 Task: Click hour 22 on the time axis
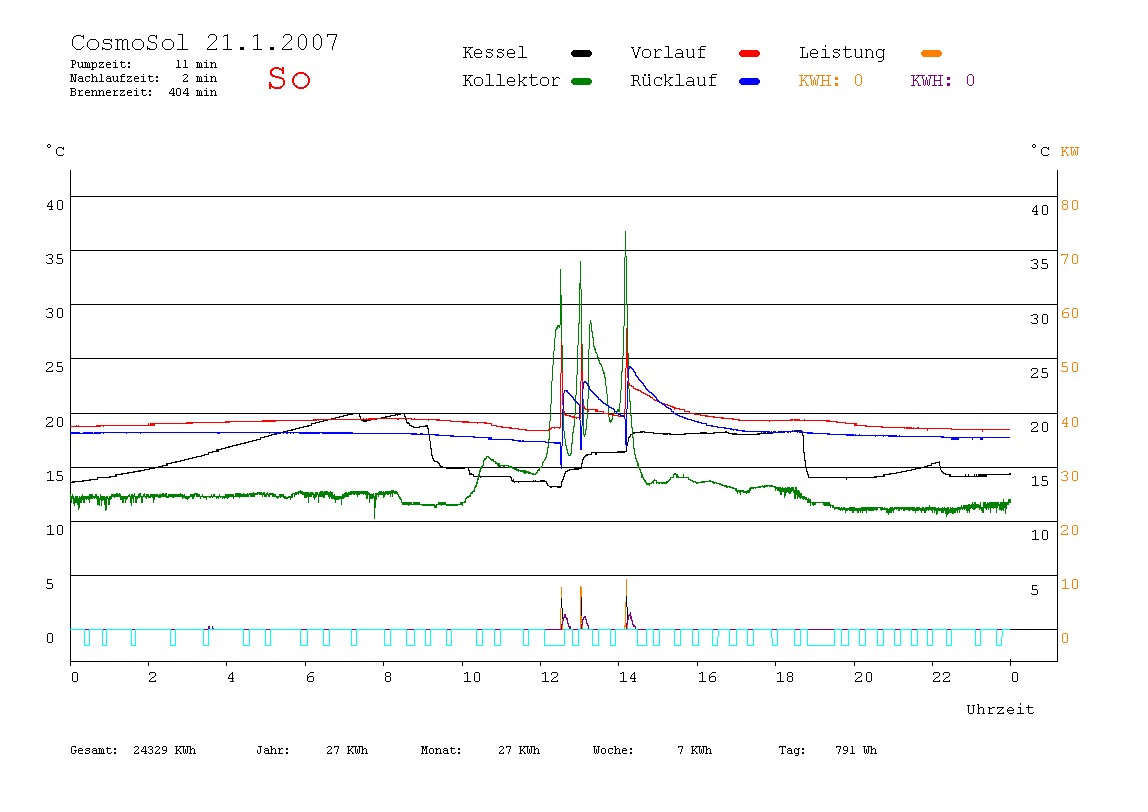942,677
